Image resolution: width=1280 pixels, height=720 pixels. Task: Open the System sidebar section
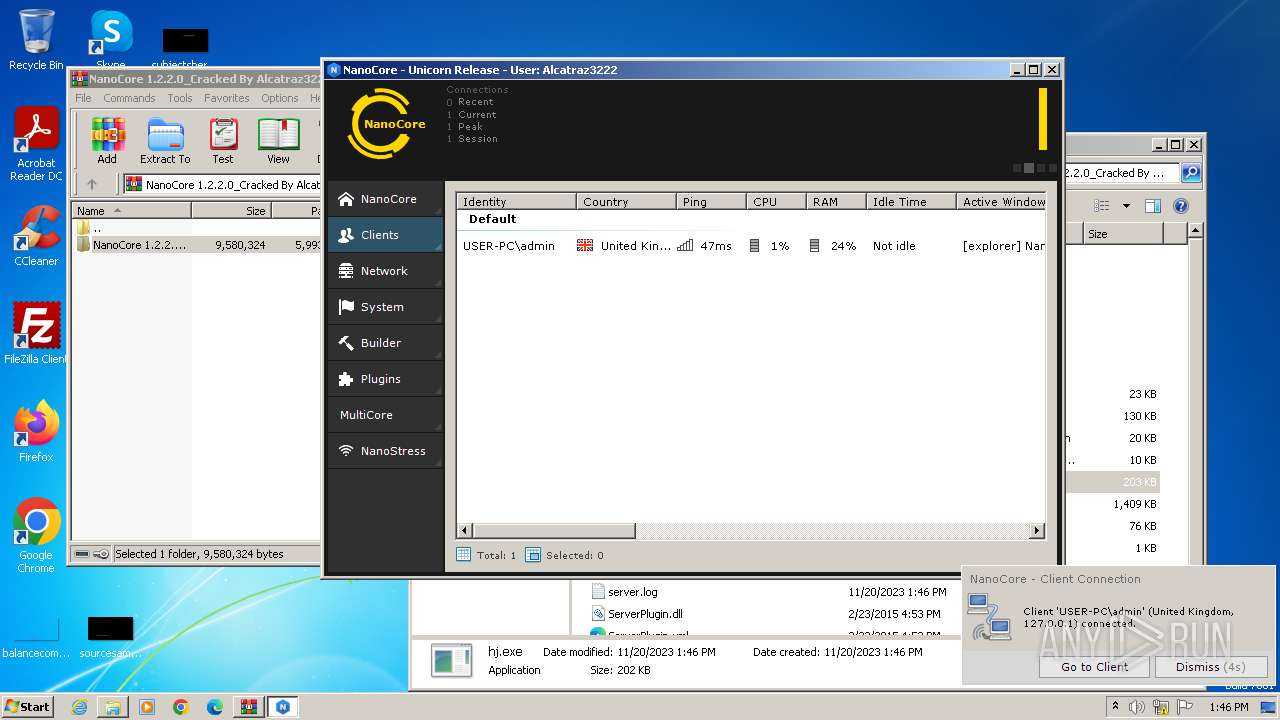385,307
